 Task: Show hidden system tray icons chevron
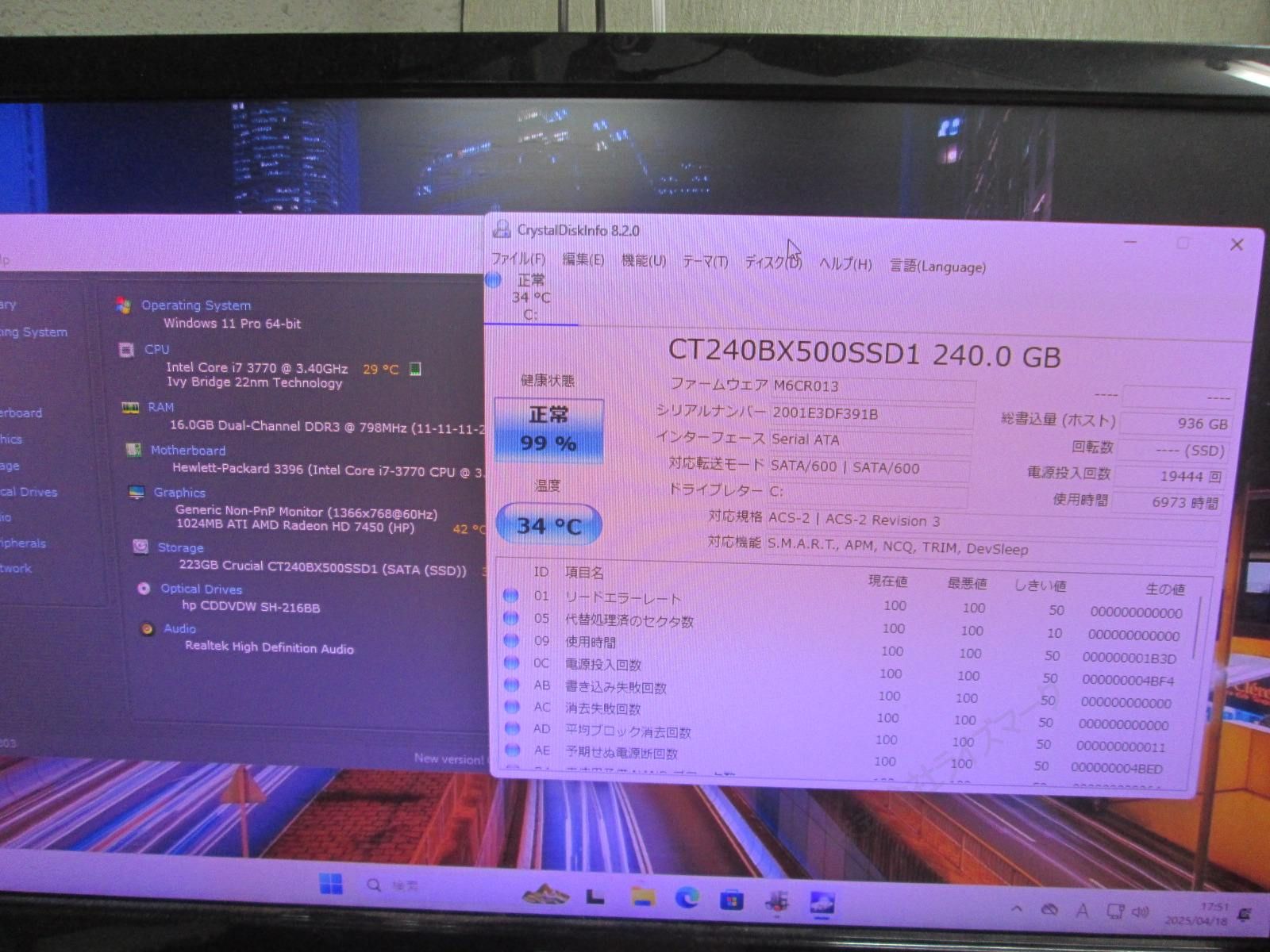coord(1017,909)
